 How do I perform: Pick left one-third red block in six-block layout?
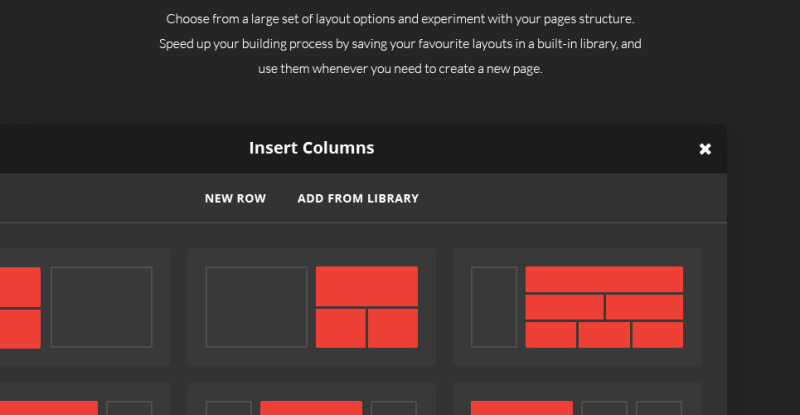551,335
